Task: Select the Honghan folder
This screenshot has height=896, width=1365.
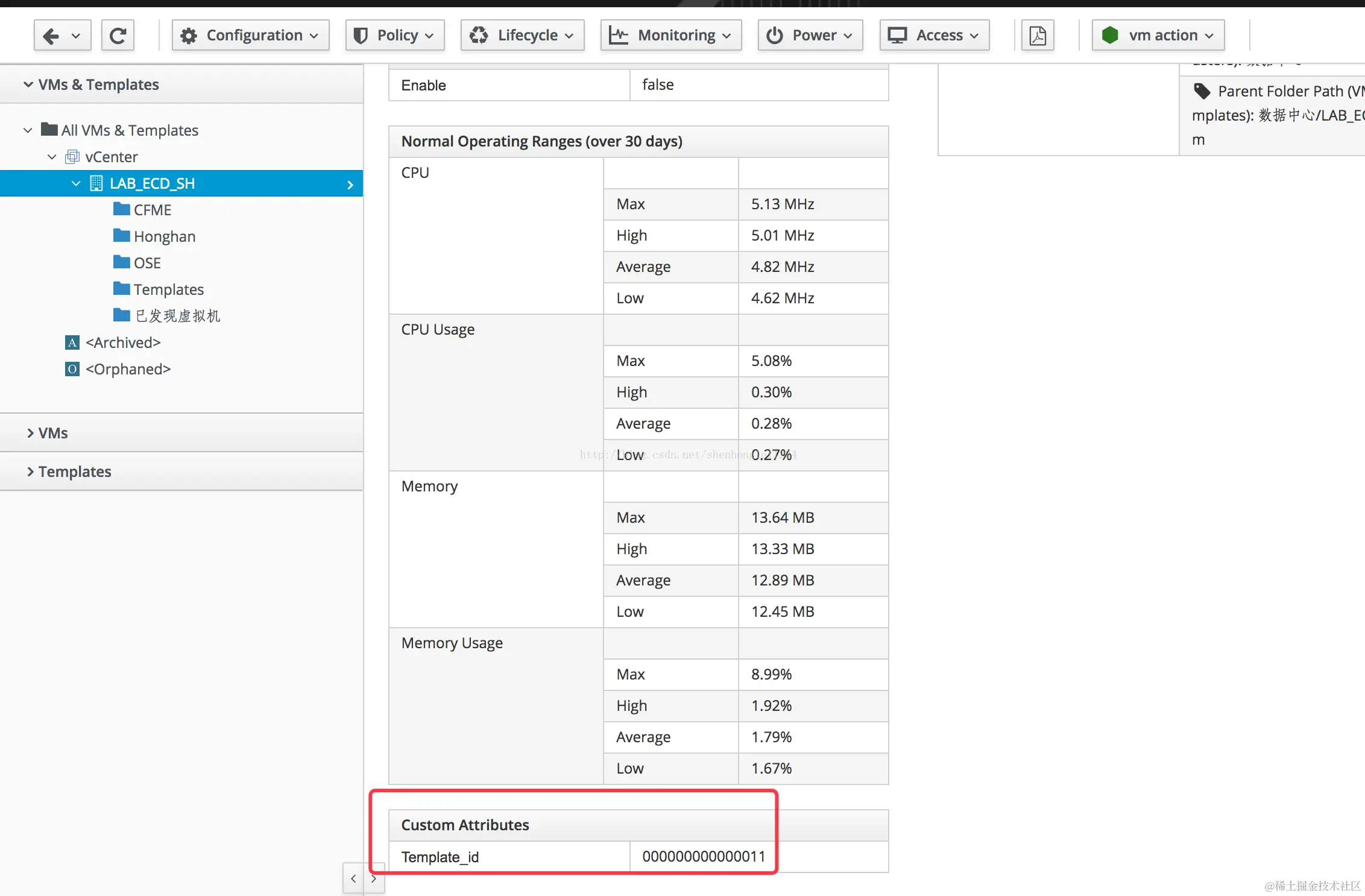Action: (x=164, y=236)
